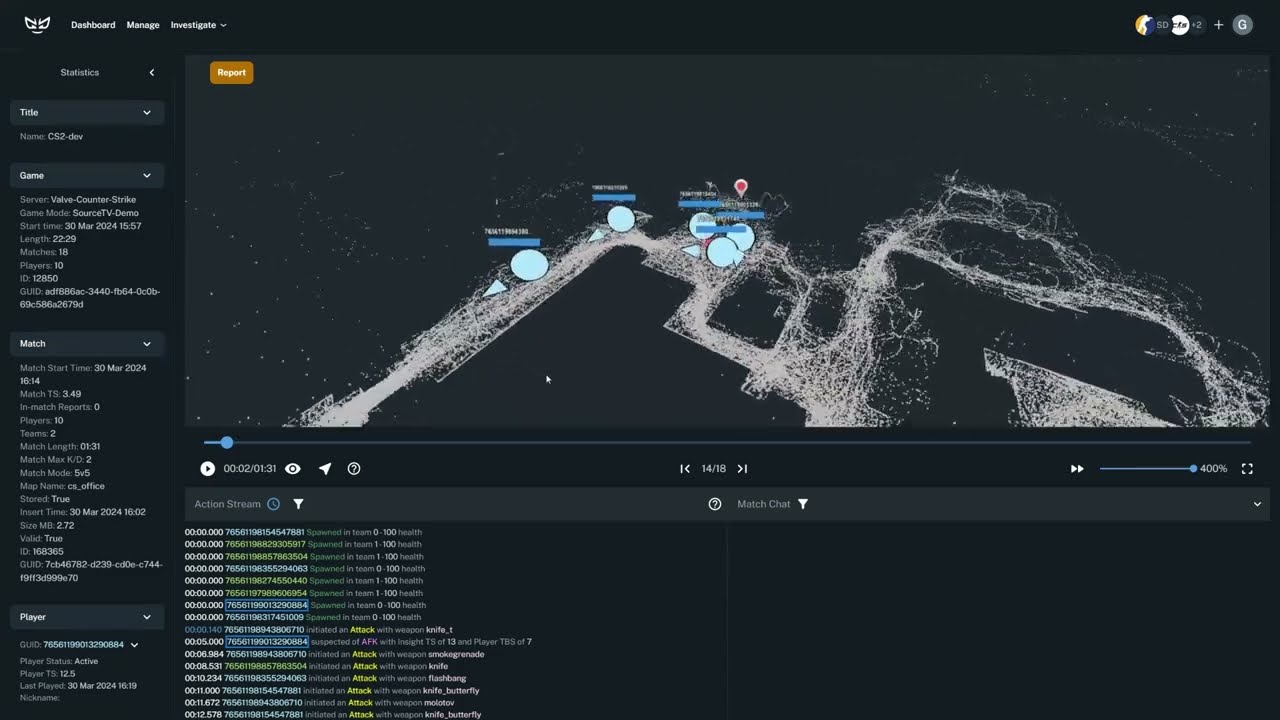This screenshot has width=1280, height=720.
Task: Open the G user account avatar
Action: point(1242,25)
